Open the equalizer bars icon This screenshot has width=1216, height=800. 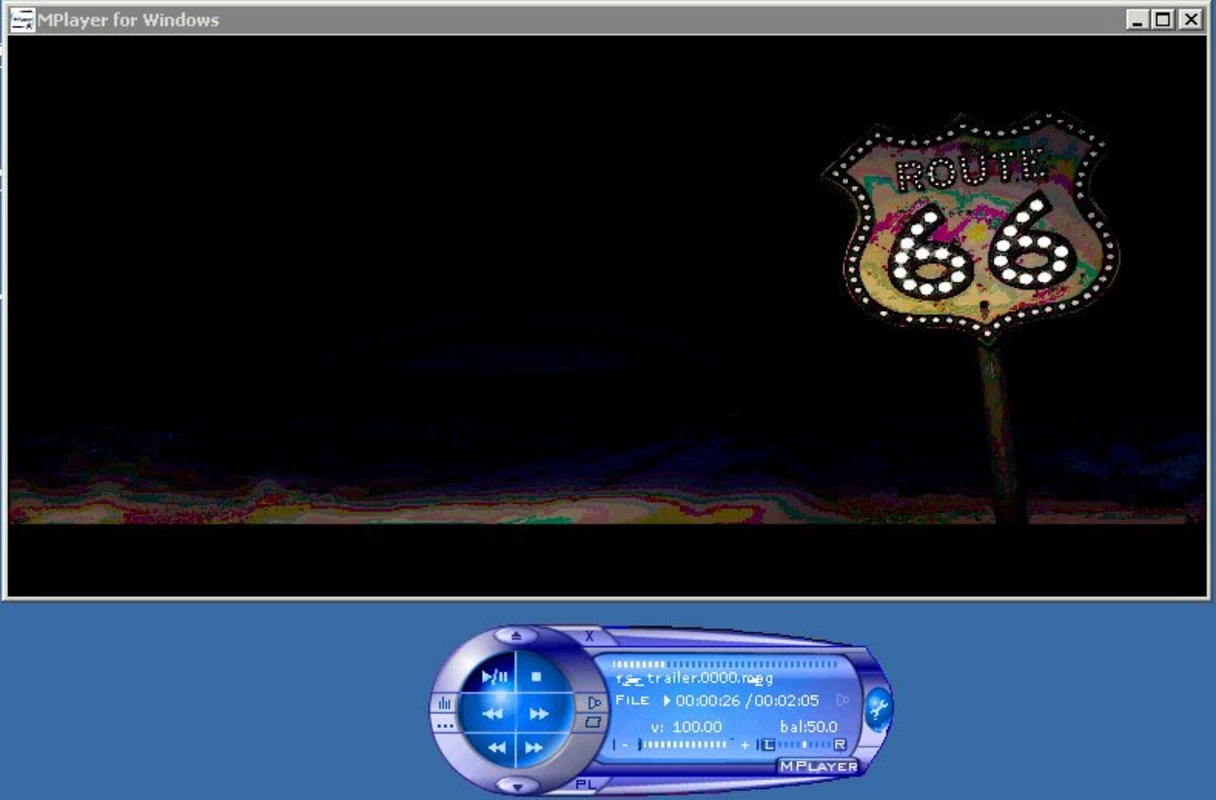(x=444, y=704)
